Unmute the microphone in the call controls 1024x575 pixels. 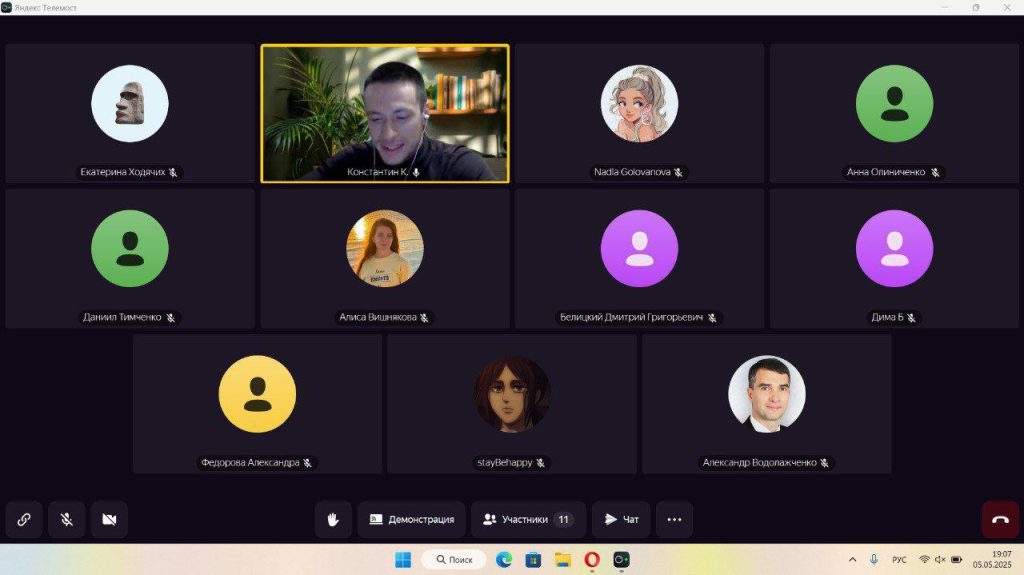coord(67,520)
